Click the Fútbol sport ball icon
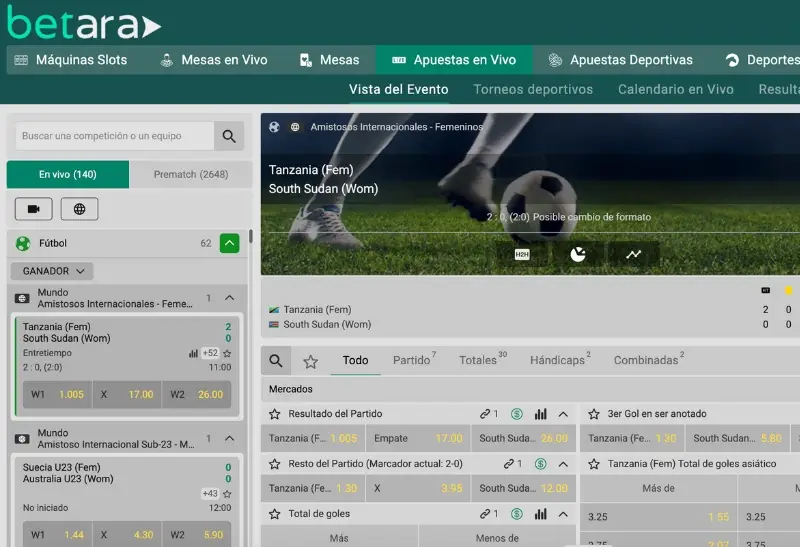 (23, 243)
